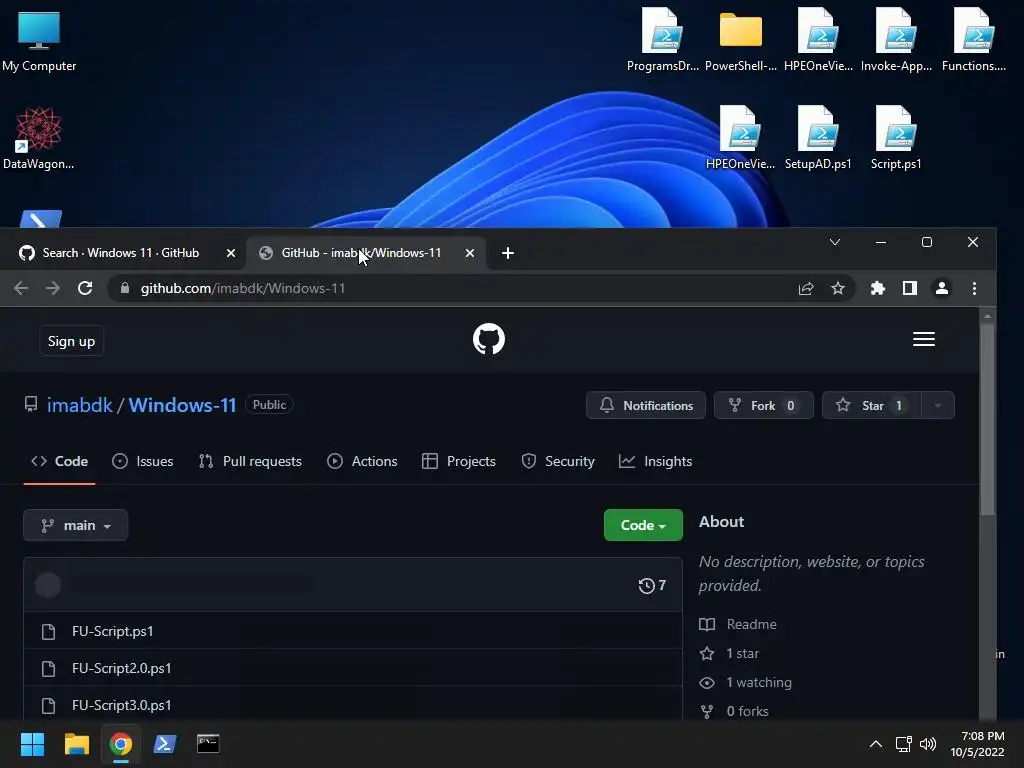This screenshot has width=1024, height=768.
Task: Select the ProgramsDr... script file on desktop
Action: tap(663, 40)
